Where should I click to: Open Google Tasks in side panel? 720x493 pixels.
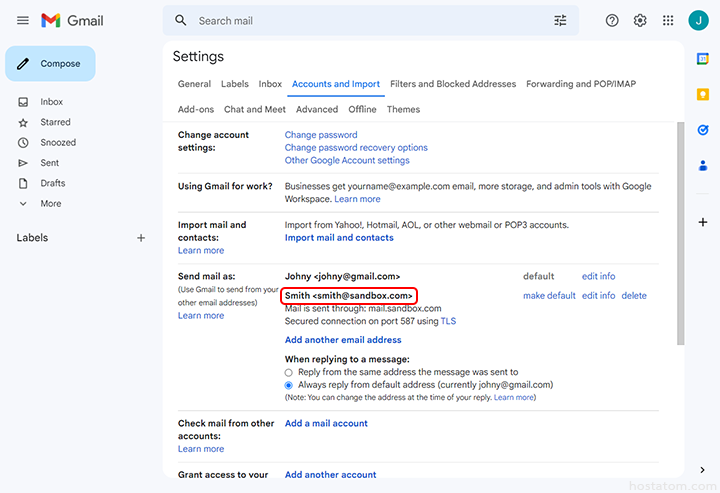point(703,129)
